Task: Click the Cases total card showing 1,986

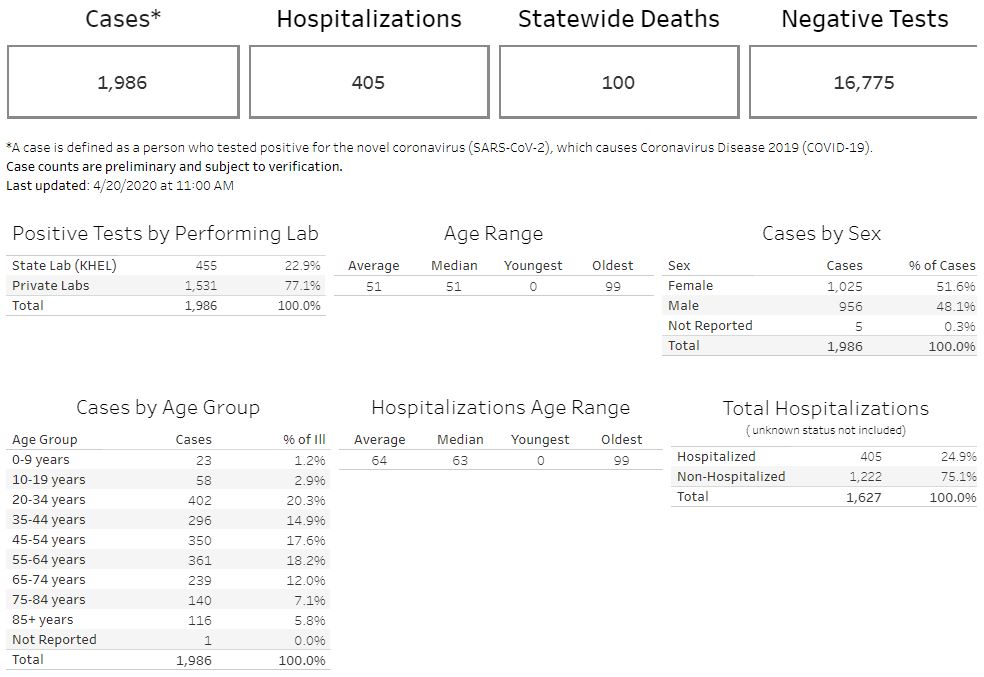Action: point(122,82)
